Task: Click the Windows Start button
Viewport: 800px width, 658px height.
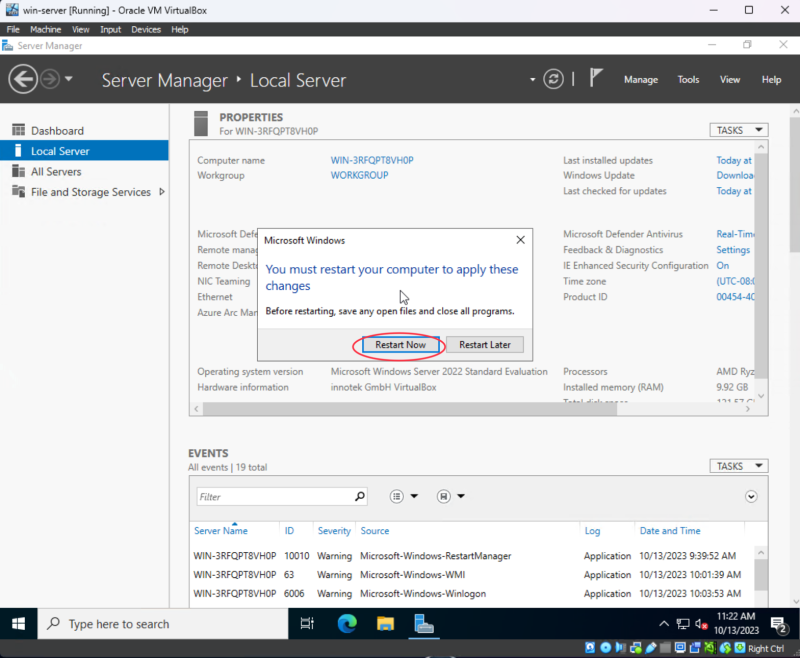Action: (x=18, y=624)
